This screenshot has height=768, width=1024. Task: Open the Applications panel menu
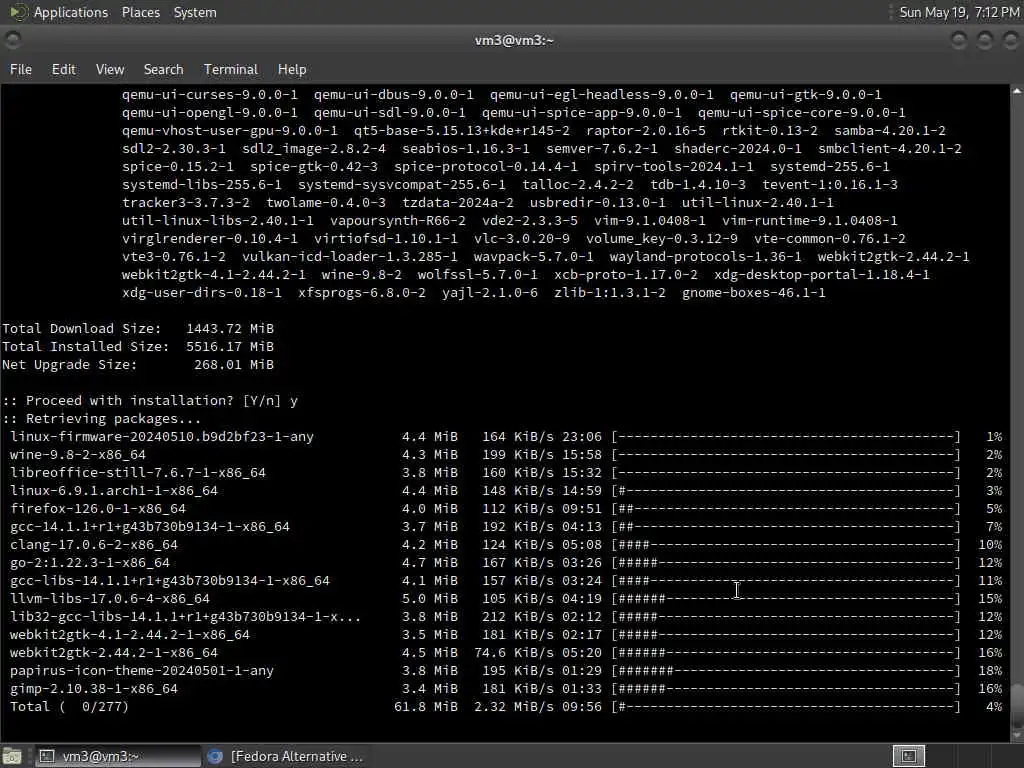tap(71, 12)
